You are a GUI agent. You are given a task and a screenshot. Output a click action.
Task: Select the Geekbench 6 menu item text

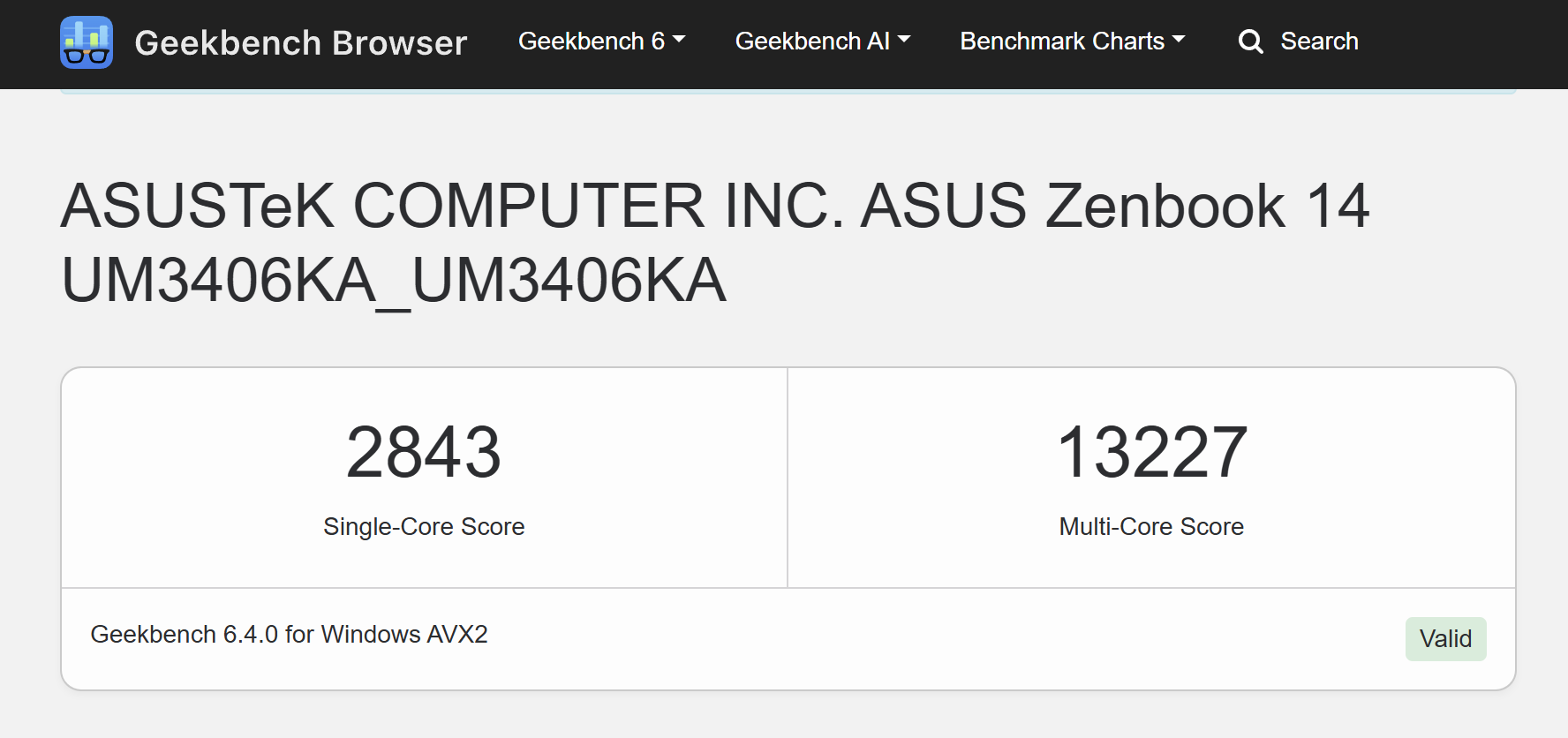[592, 41]
